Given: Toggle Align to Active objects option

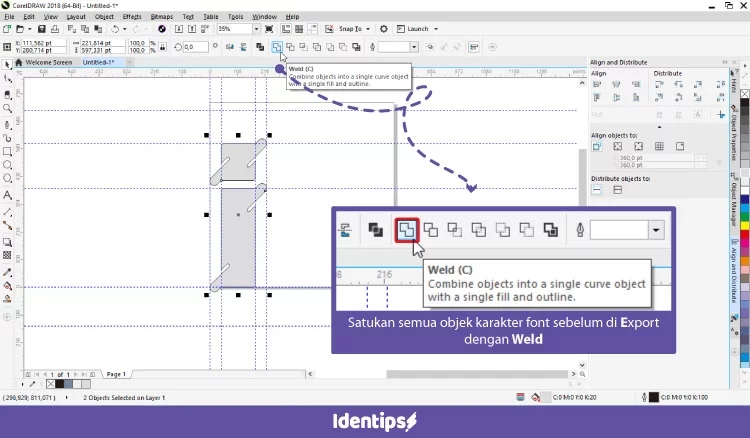Looking at the screenshot, I should (x=597, y=147).
